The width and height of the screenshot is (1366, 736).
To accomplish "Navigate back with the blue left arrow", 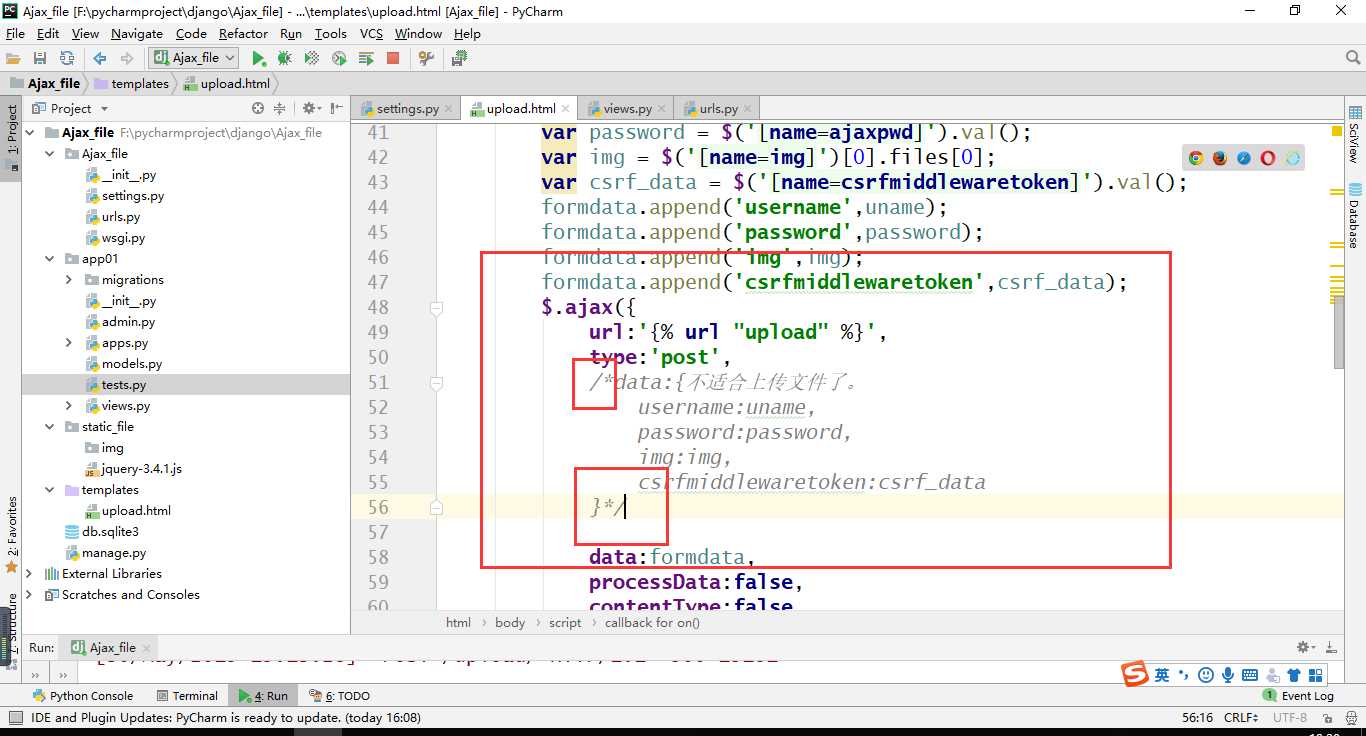I will pyautogui.click(x=100, y=58).
